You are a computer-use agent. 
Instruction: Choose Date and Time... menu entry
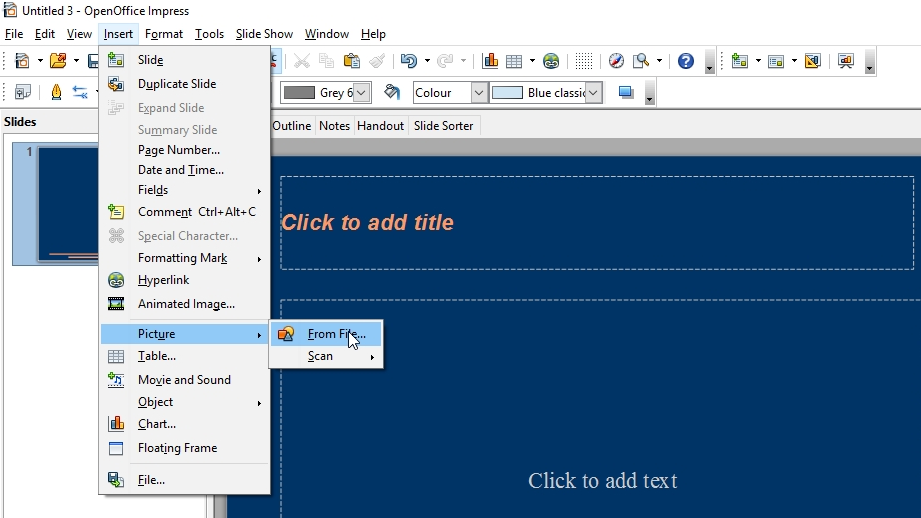pos(184,170)
